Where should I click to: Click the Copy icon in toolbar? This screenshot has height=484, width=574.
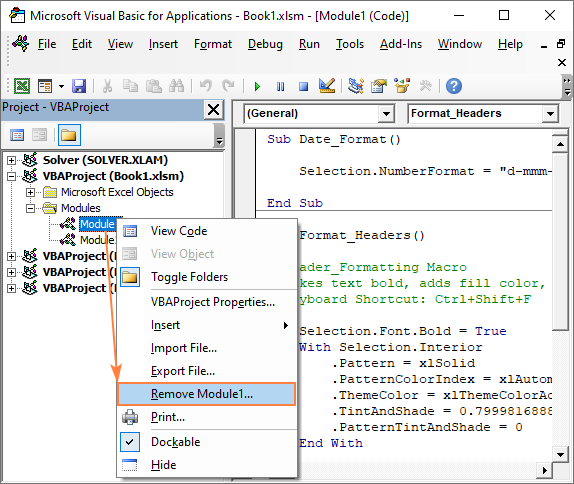130,86
